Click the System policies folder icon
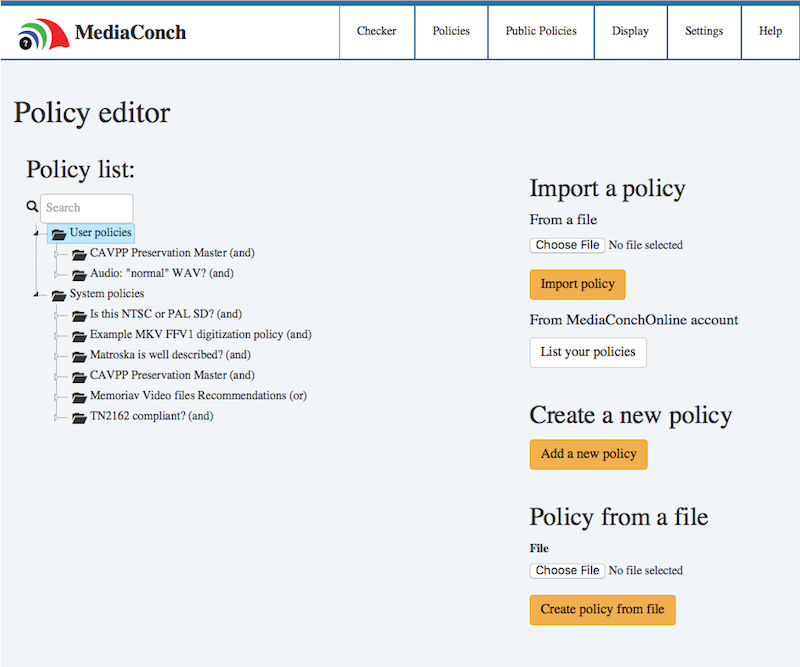This screenshot has height=667, width=800. pyautogui.click(x=58, y=294)
